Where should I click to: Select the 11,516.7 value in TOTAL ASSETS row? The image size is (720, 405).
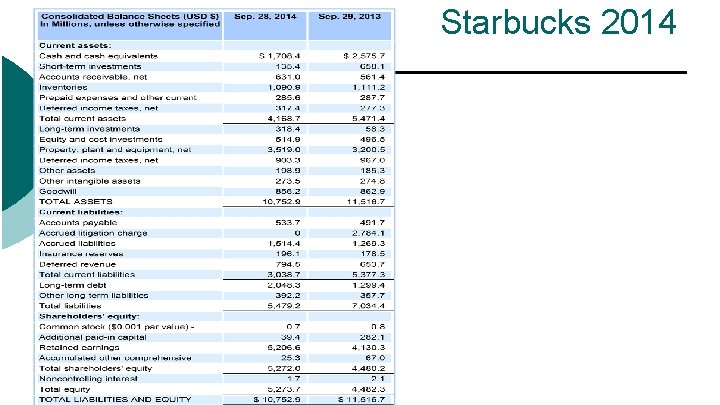[366, 202]
